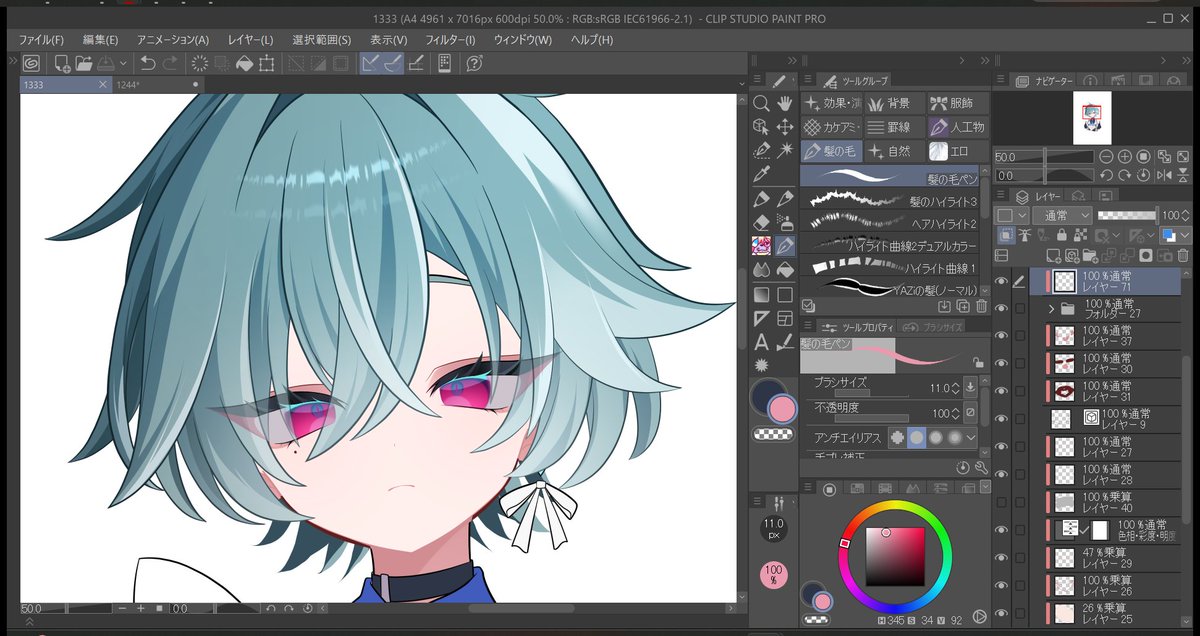Select 髪の毛 sub tool group
The image size is (1200, 636).
pyautogui.click(x=832, y=151)
